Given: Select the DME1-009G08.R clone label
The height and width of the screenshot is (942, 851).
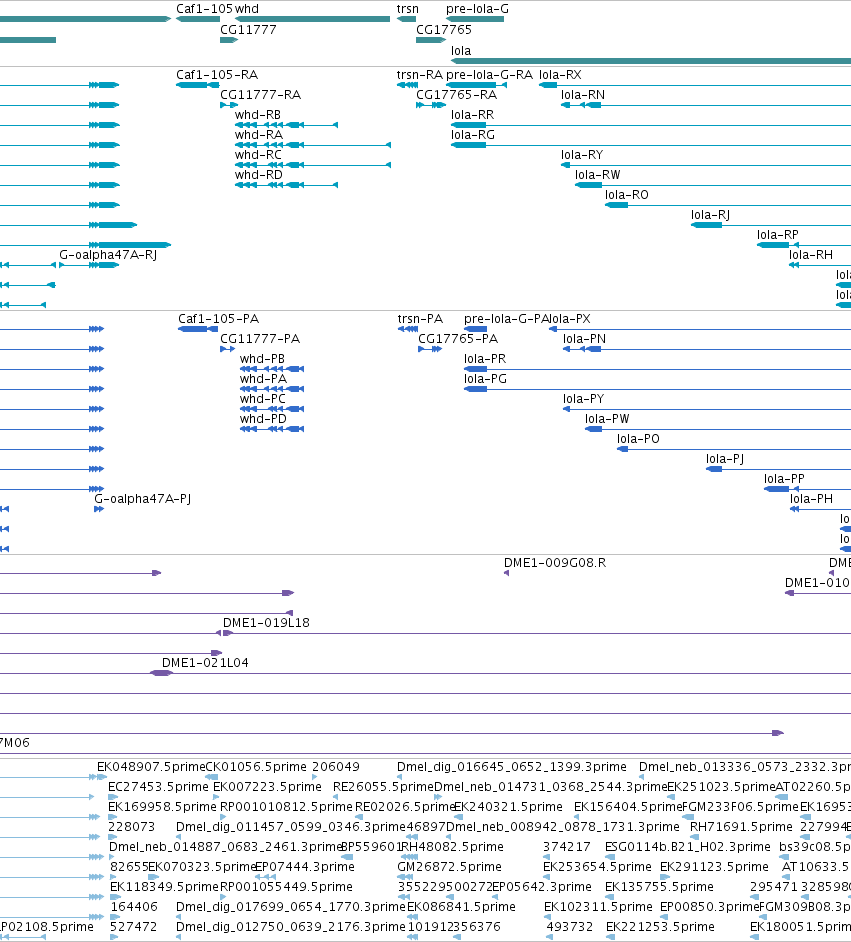Looking at the screenshot, I should point(555,563).
